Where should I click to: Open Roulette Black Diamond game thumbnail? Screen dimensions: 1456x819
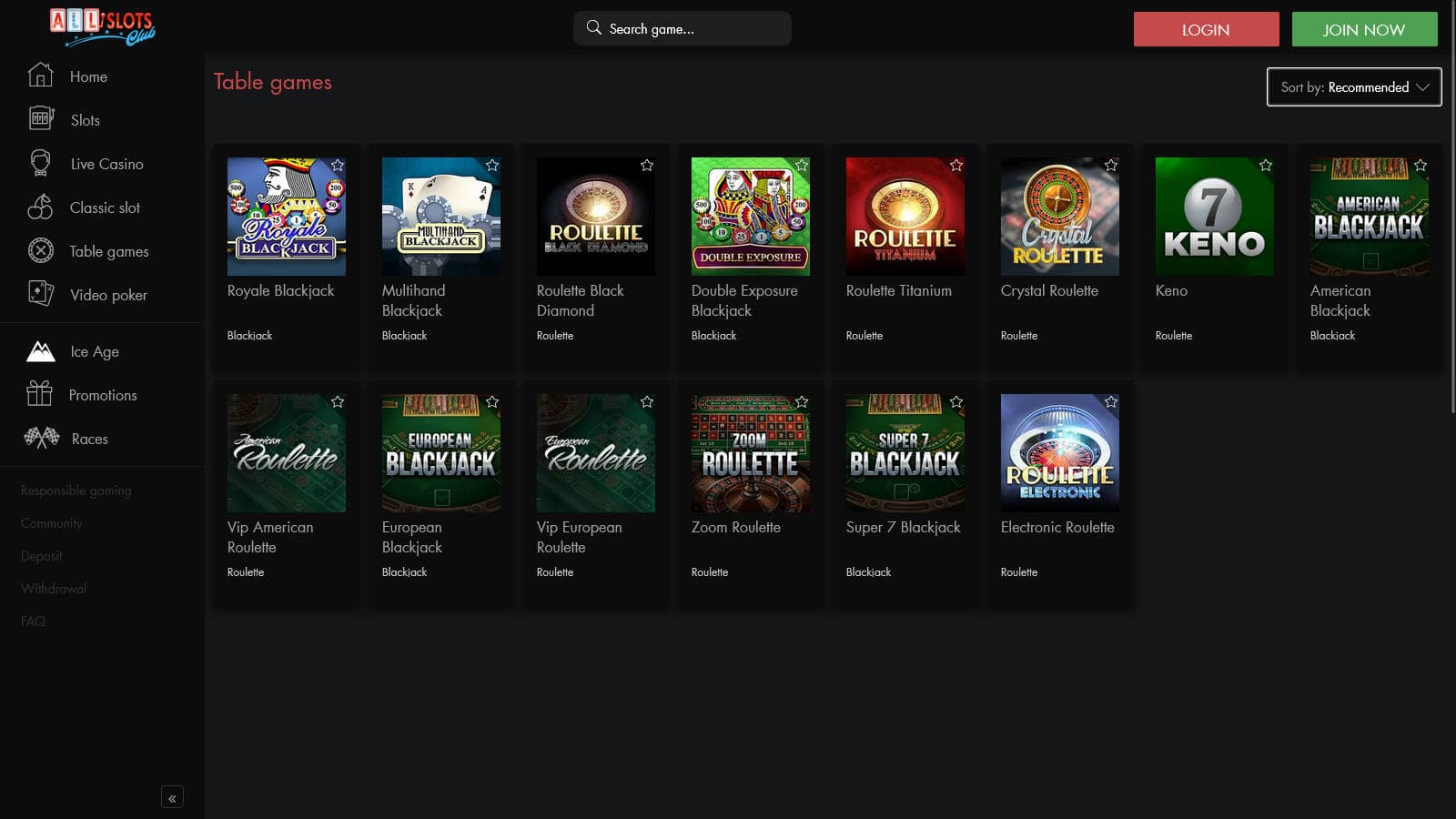(596, 217)
